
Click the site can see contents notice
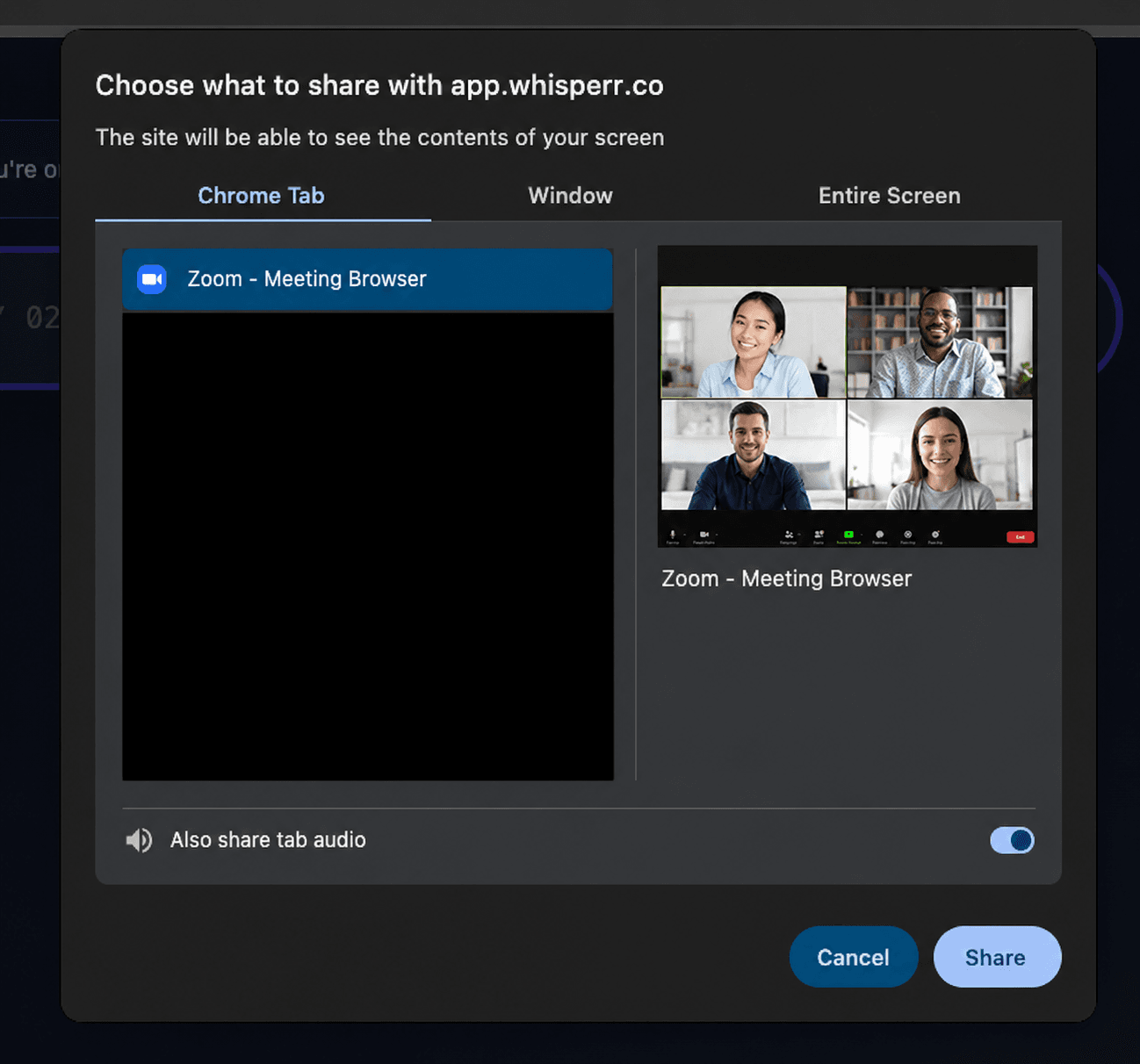pyautogui.click(x=379, y=138)
